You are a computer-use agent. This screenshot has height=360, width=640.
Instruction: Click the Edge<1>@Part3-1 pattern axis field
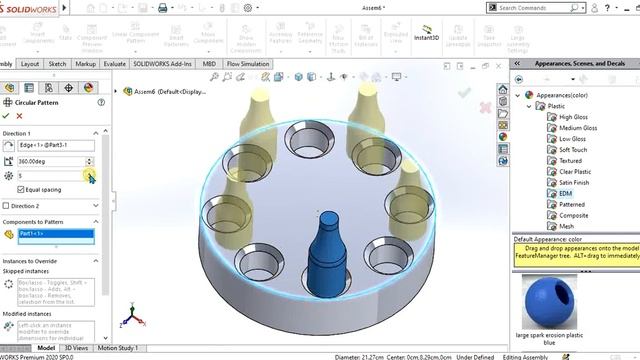point(56,145)
